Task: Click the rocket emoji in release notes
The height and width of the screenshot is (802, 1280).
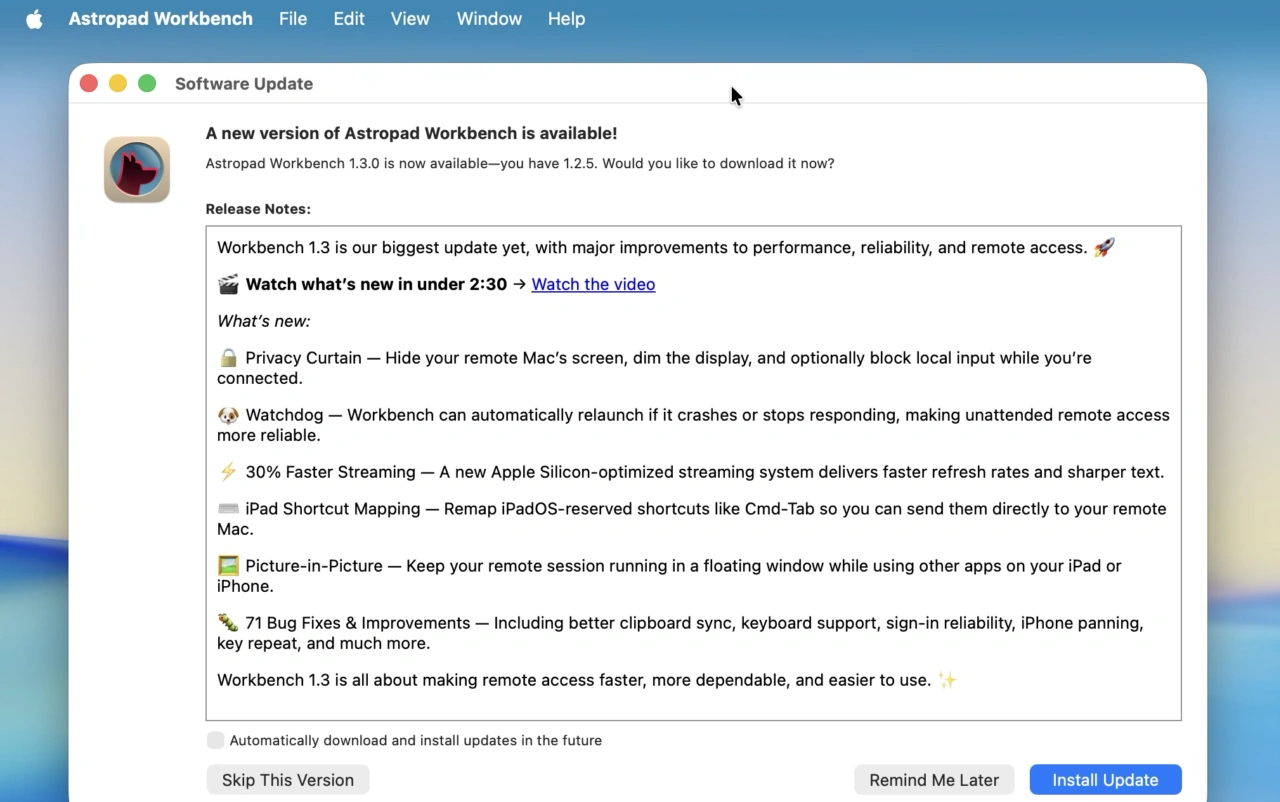Action: tap(1104, 247)
